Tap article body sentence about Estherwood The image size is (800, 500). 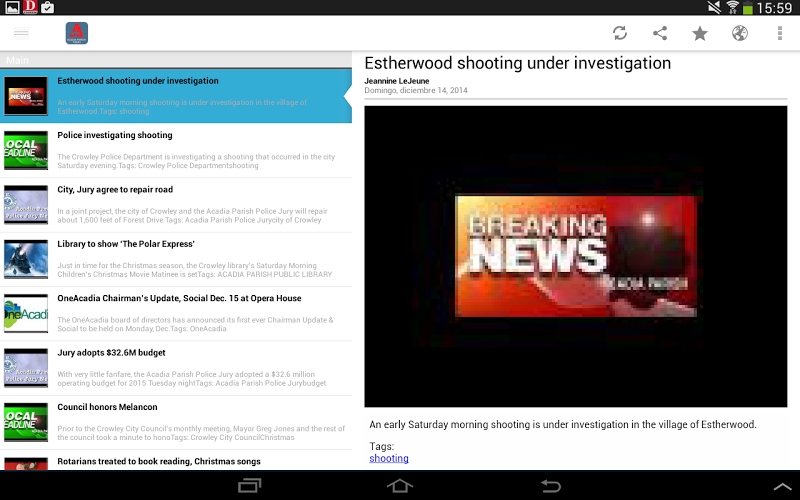click(563, 424)
